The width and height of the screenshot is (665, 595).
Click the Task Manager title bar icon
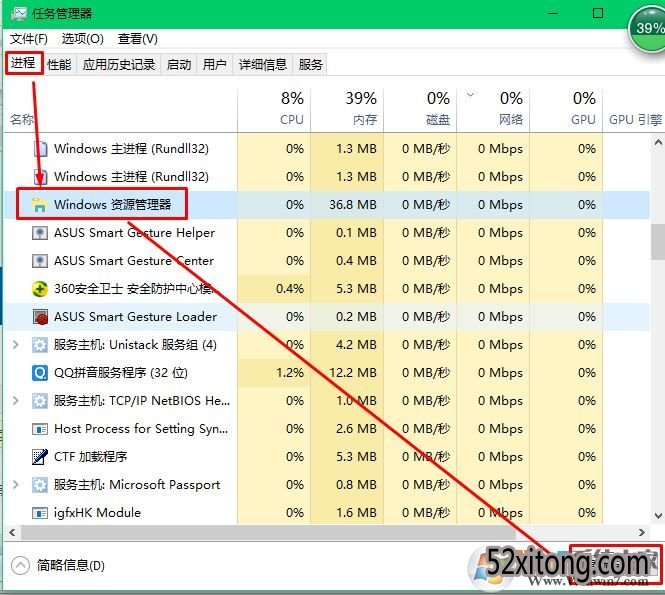(18, 14)
